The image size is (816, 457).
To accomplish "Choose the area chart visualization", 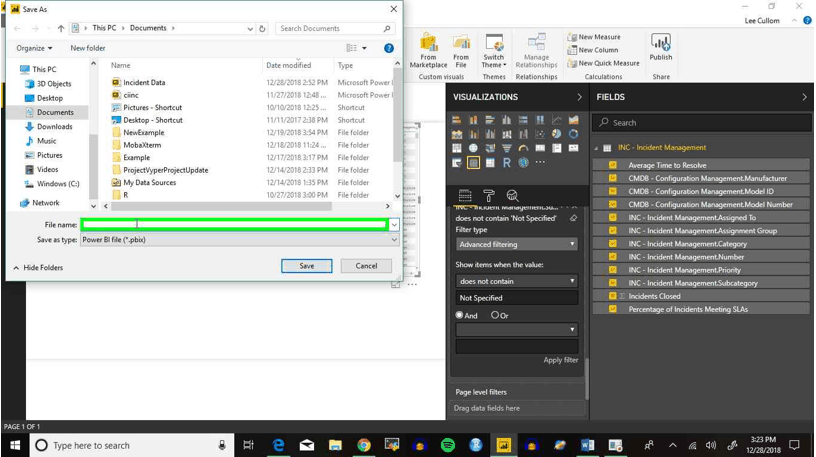I will click(x=573, y=120).
